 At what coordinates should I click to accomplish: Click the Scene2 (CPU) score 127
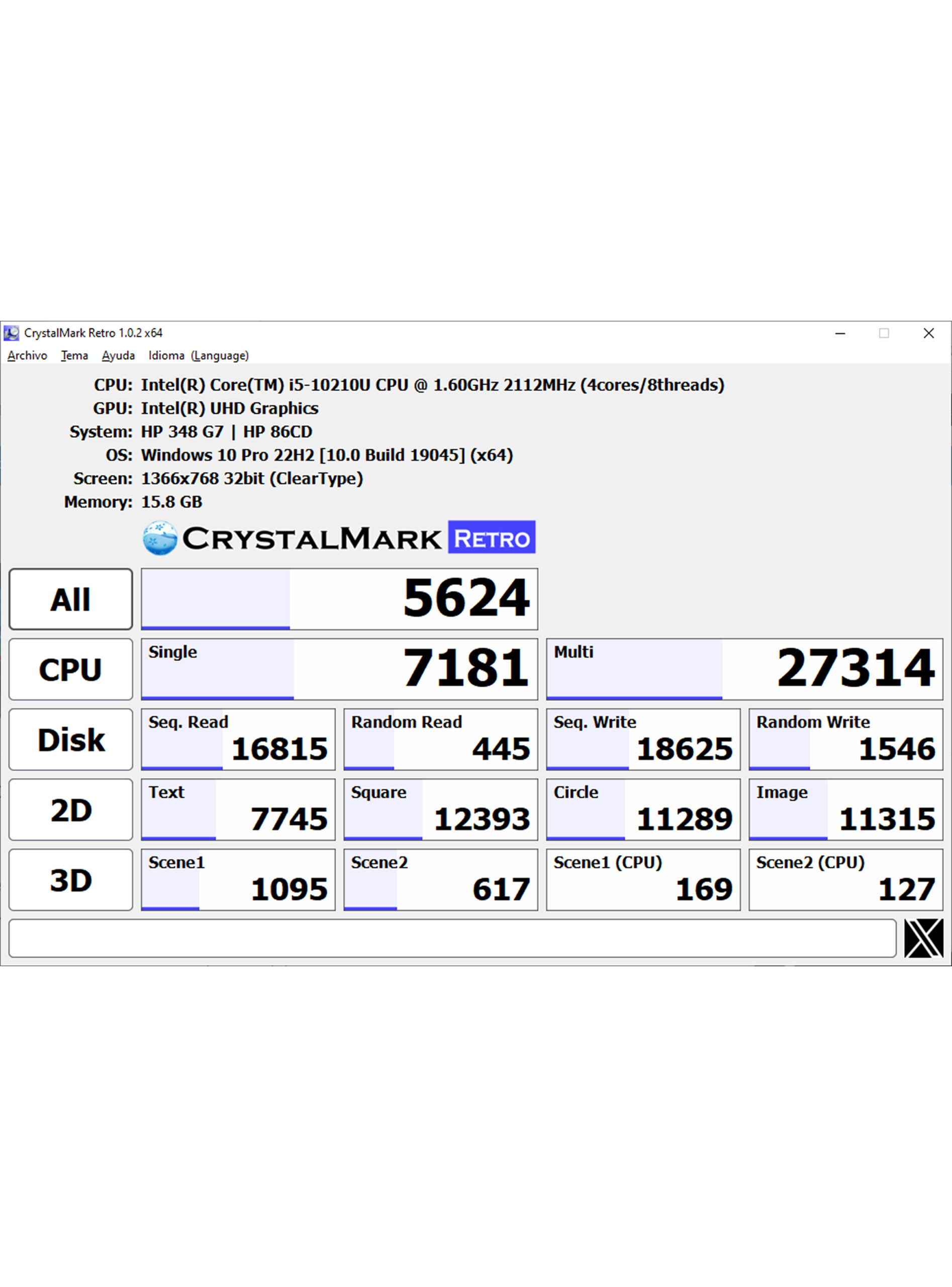[x=846, y=880]
